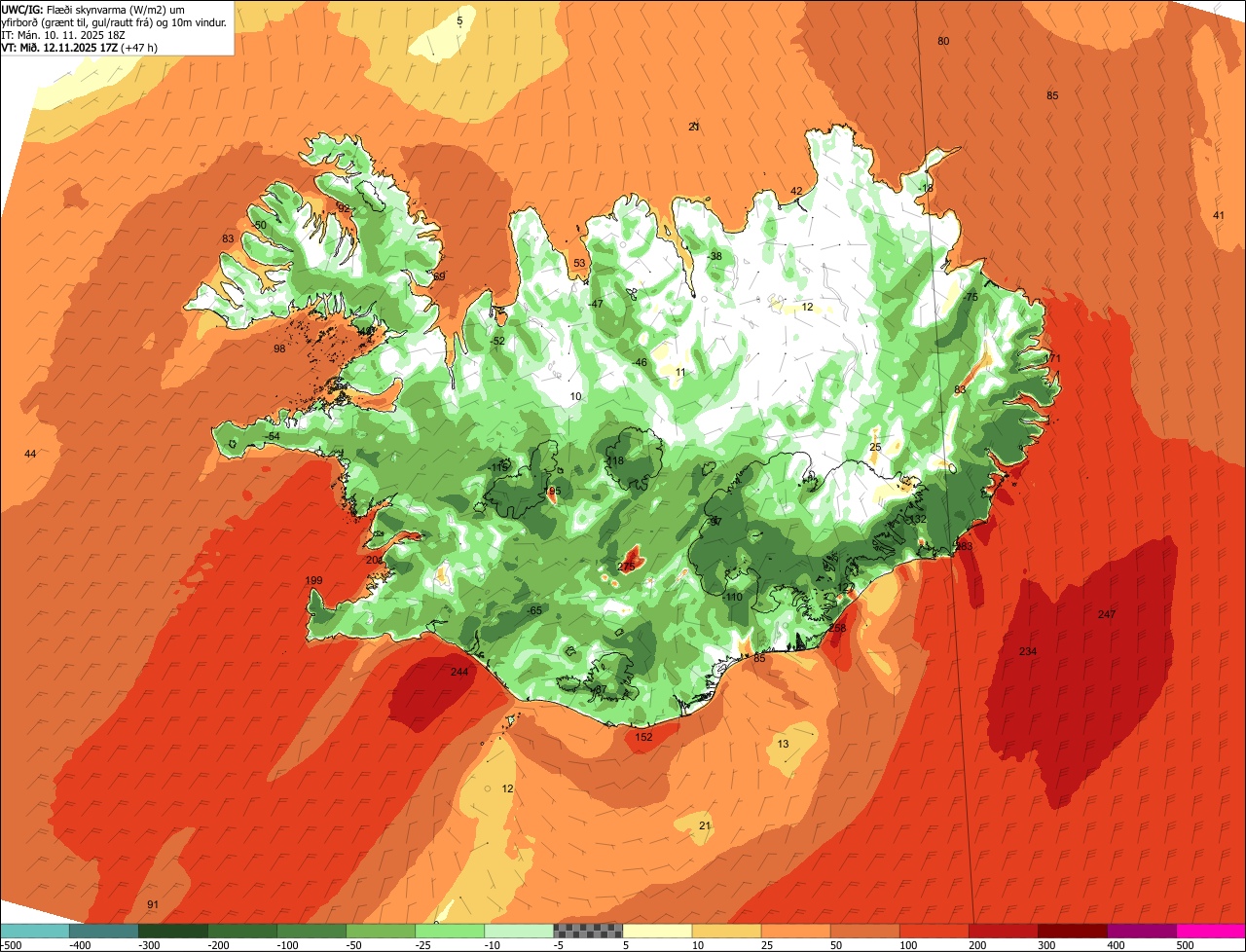Image resolution: width=1246 pixels, height=952 pixels.
Task: Click the map value 247
Action: [1107, 614]
